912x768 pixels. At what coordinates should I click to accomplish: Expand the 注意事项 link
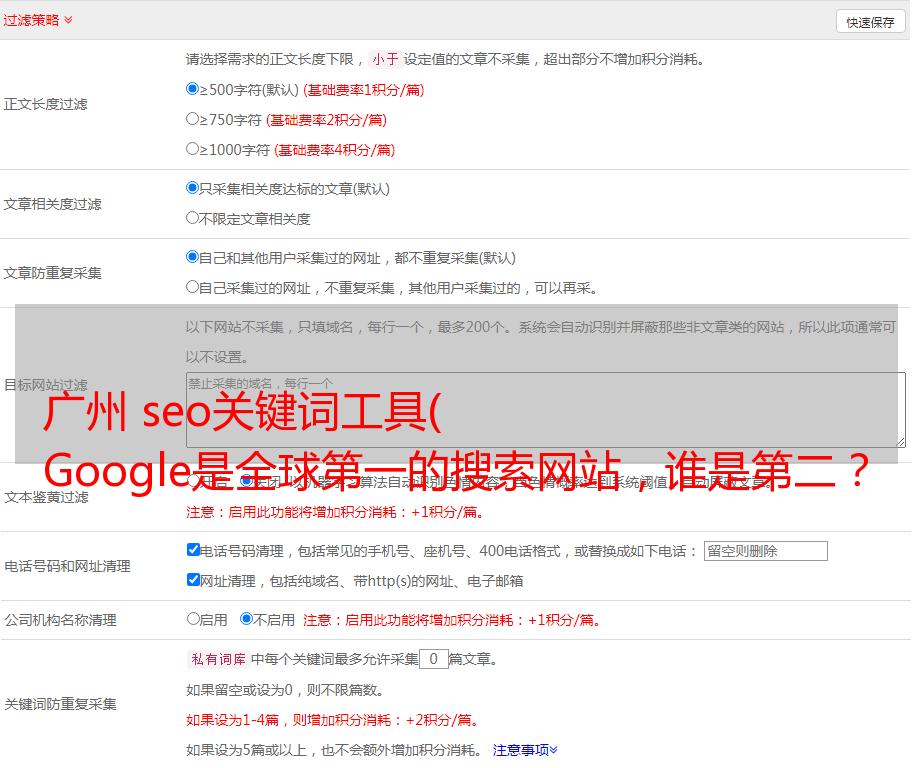(x=525, y=750)
